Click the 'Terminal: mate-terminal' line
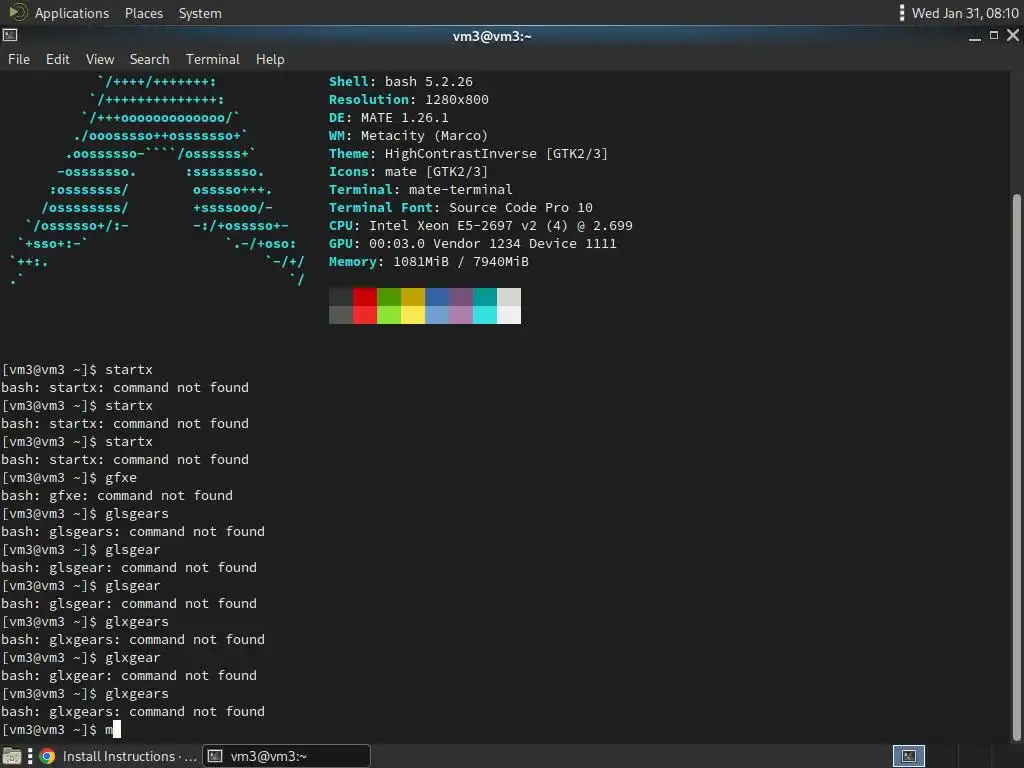Screen dimensions: 1024x768 421,189
